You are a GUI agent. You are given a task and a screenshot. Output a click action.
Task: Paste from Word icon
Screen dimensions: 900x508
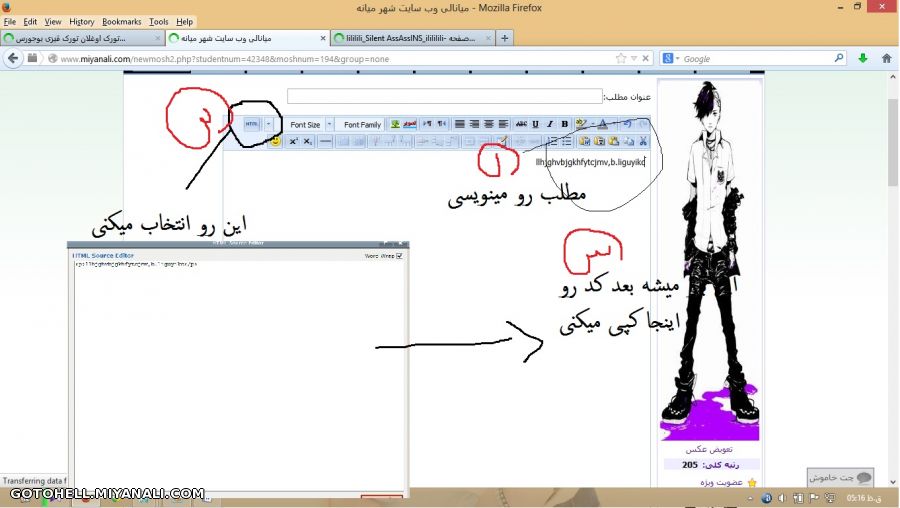click(585, 141)
